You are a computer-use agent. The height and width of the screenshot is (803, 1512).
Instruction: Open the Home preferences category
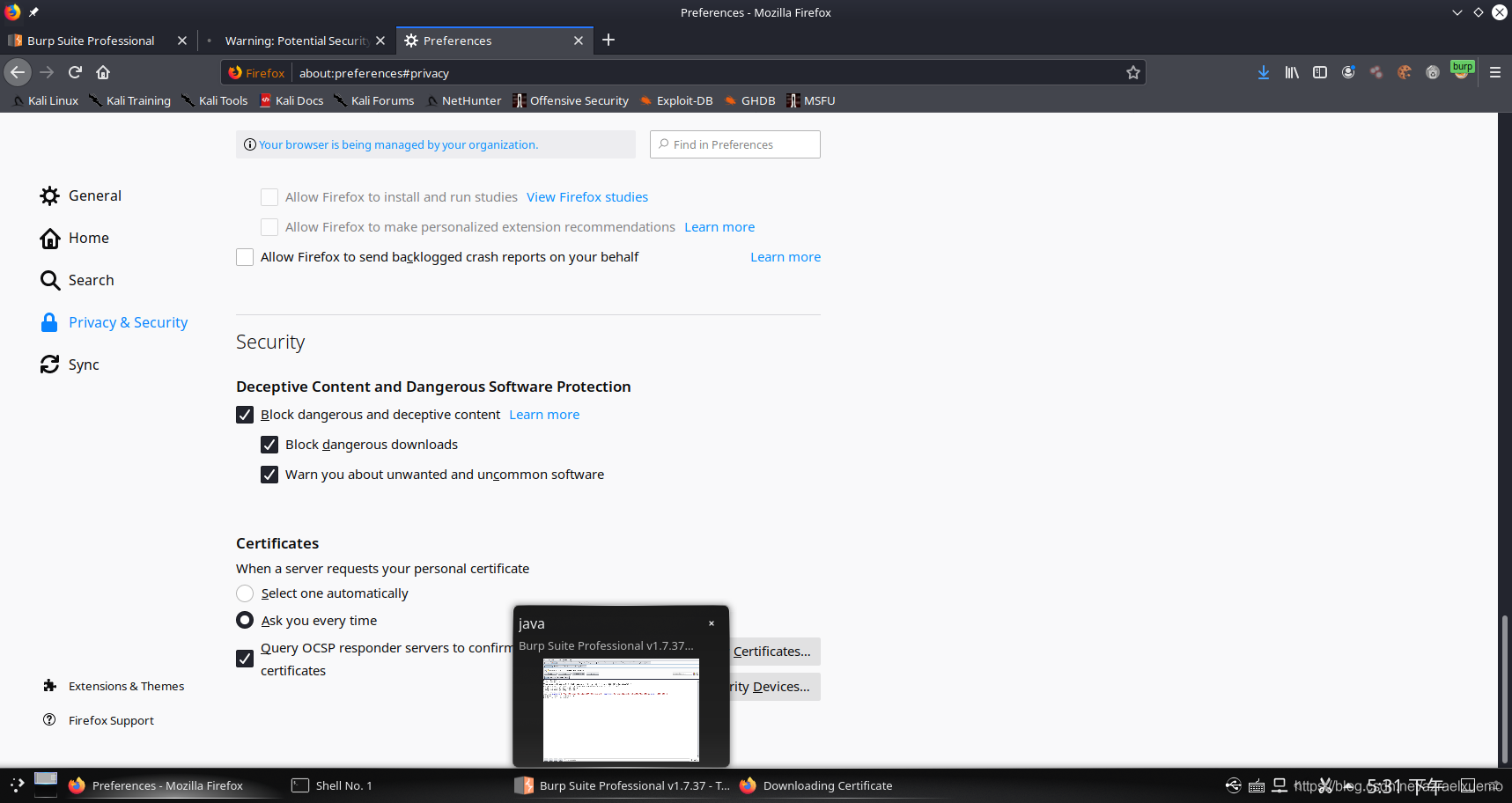(x=75, y=238)
